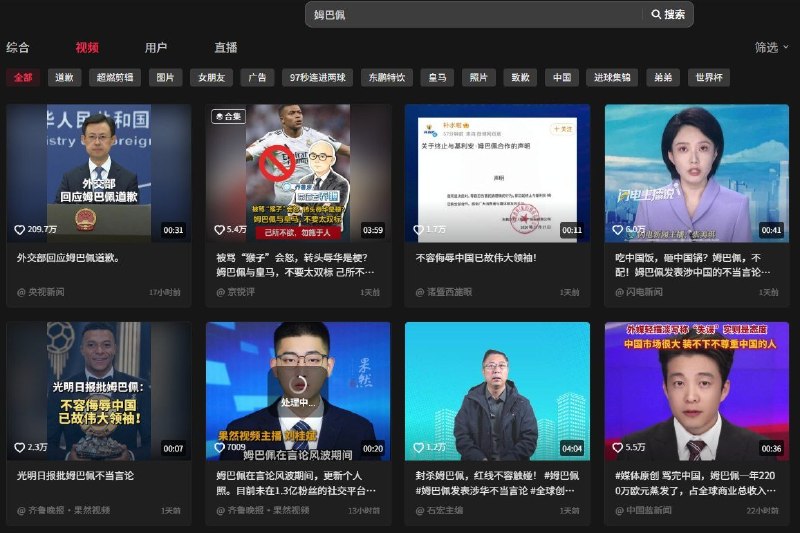Image resolution: width=800 pixels, height=533 pixels.
Task: Focus the search field containing 姆巴佩
Action: (474, 15)
